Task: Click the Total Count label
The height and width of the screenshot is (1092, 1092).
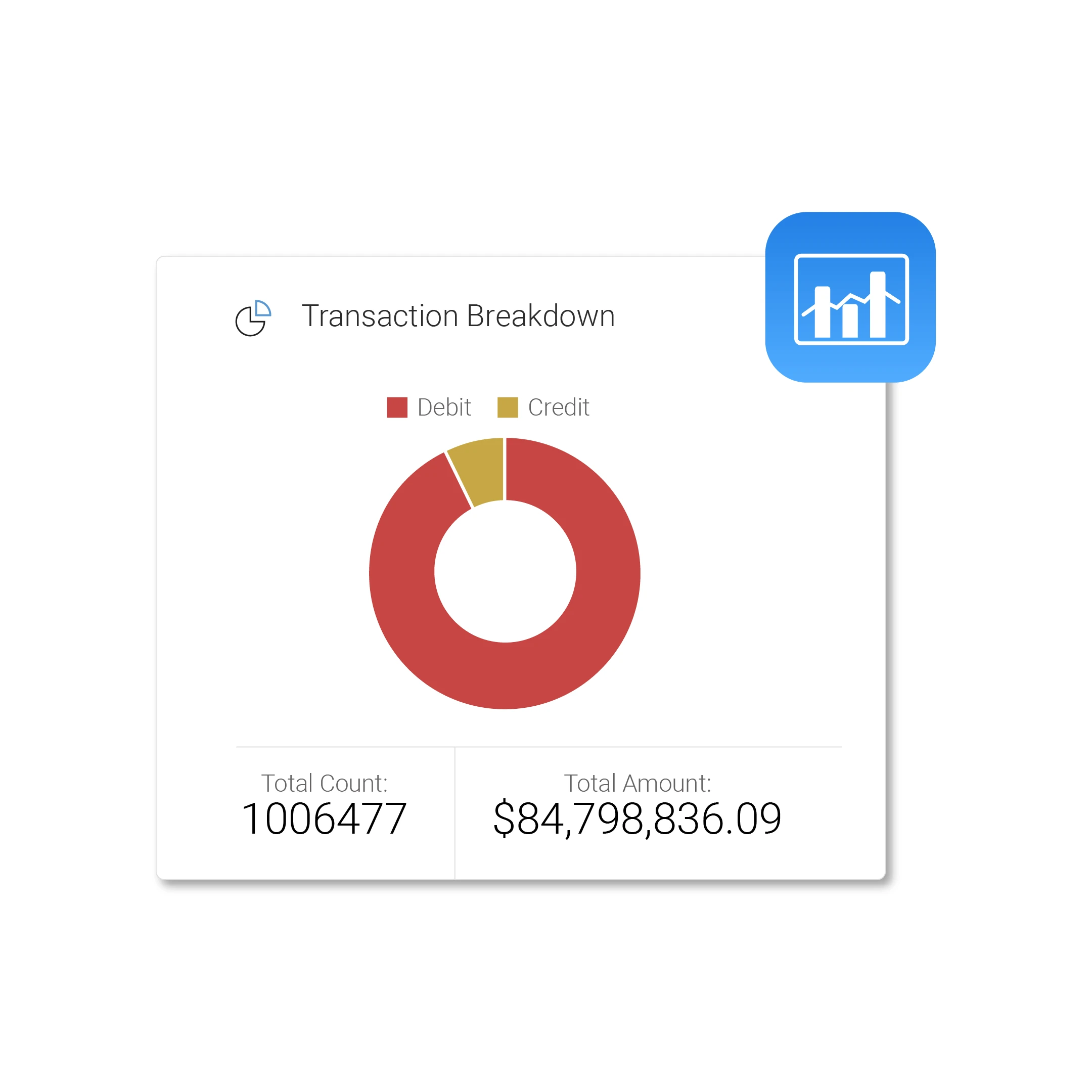Action: click(x=325, y=784)
